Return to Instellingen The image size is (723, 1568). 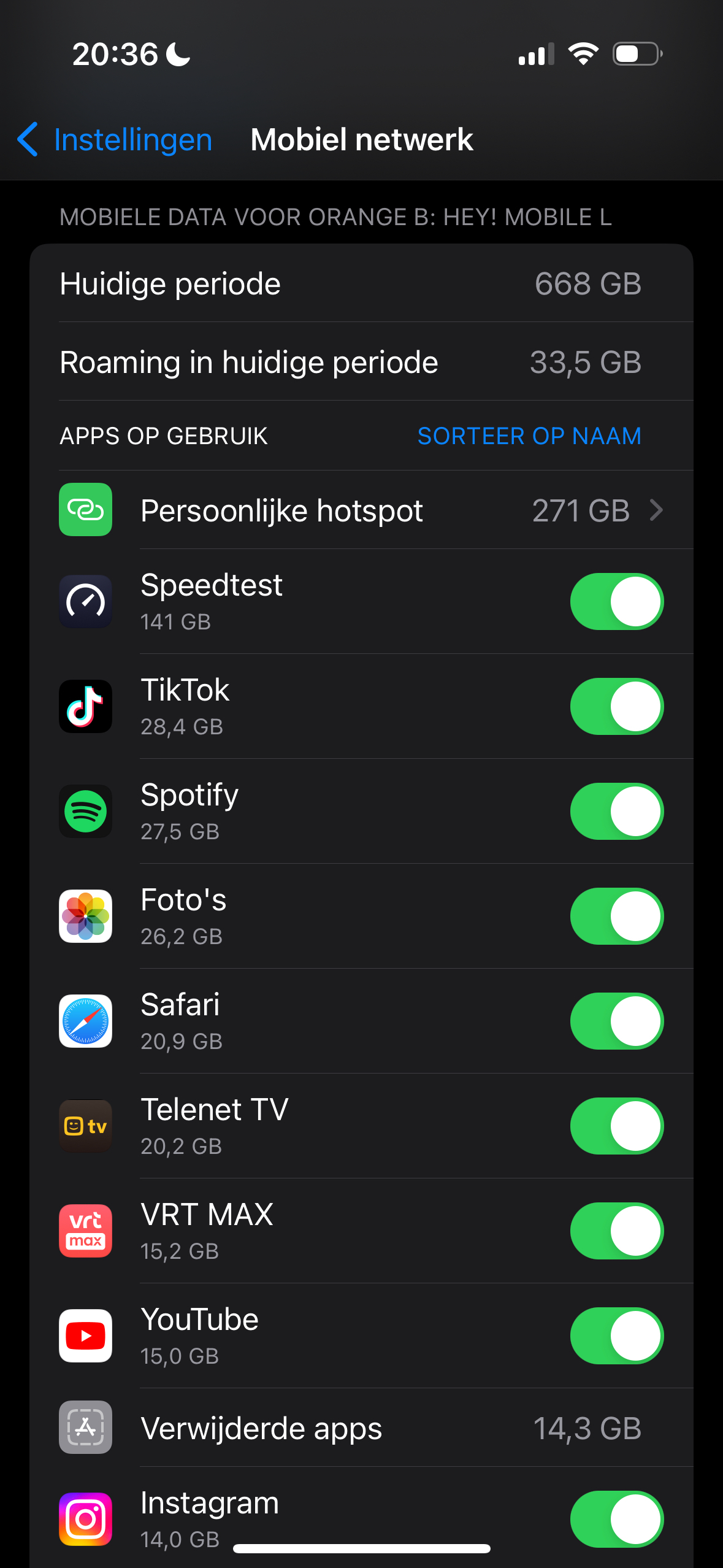point(132,140)
